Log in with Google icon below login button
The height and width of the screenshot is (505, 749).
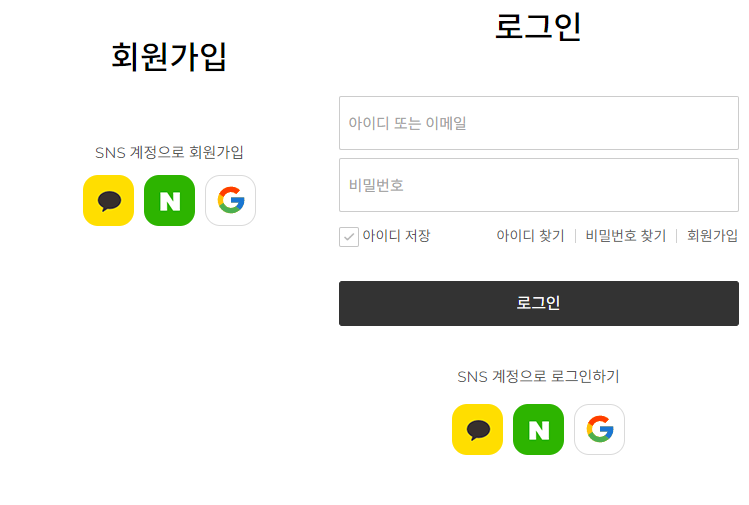pyautogui.click(x=599, y=430)
